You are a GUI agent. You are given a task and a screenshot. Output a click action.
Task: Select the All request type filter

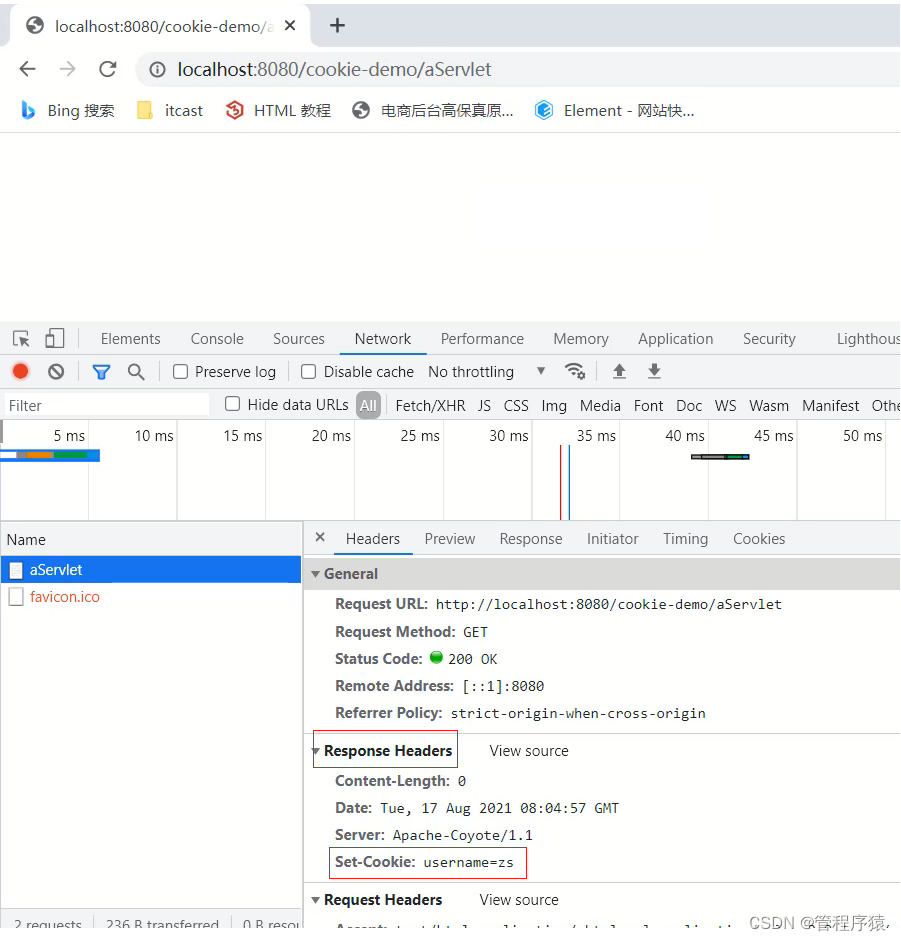click(x=368, y=406)
